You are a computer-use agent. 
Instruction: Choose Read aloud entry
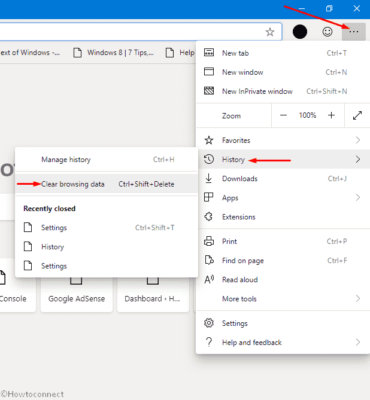click(283, 279)
